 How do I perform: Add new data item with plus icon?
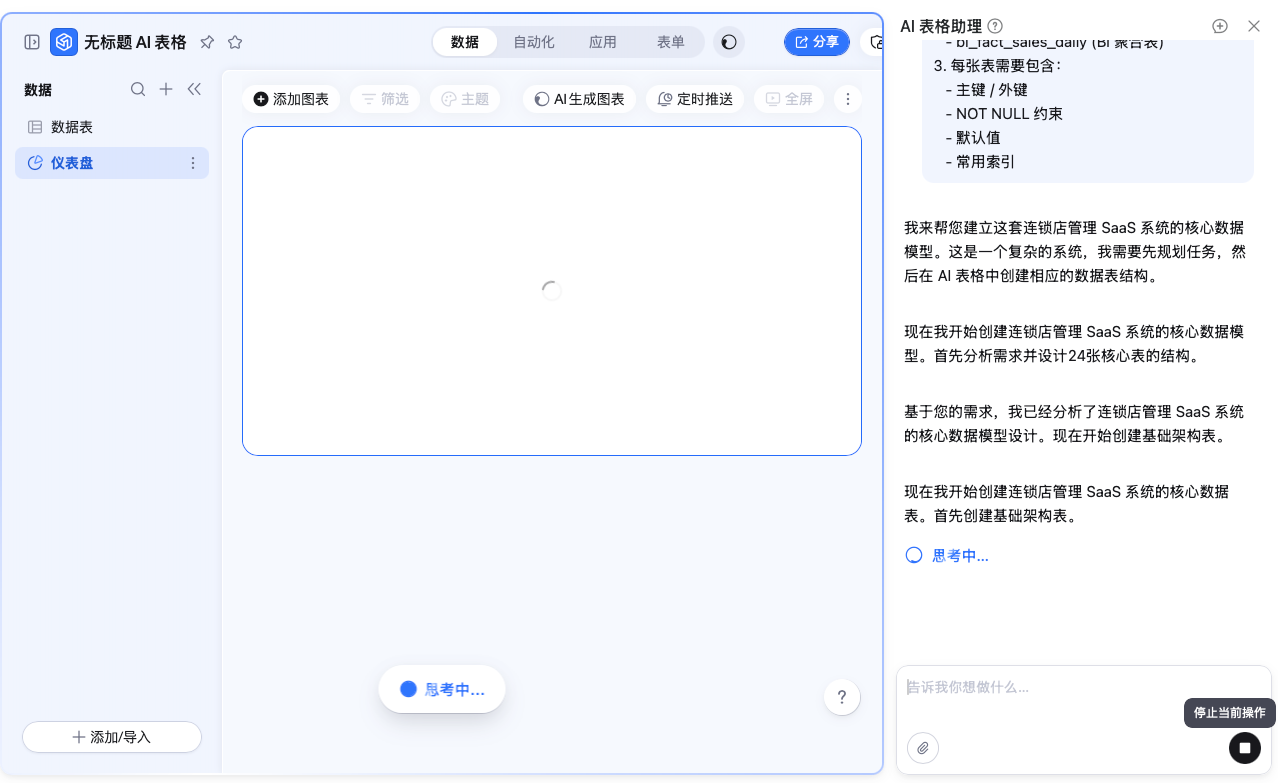tap(166, 89)
